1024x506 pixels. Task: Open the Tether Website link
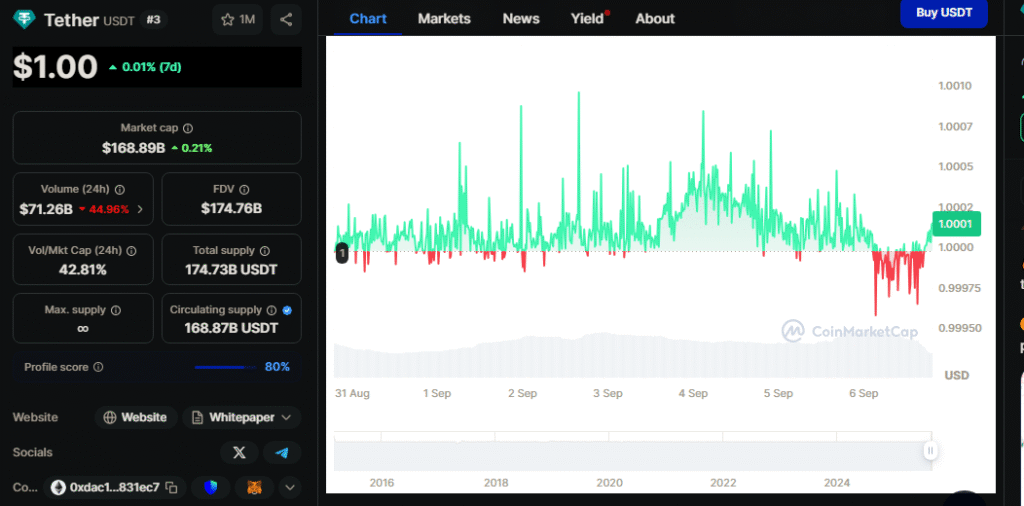point(136,417)
